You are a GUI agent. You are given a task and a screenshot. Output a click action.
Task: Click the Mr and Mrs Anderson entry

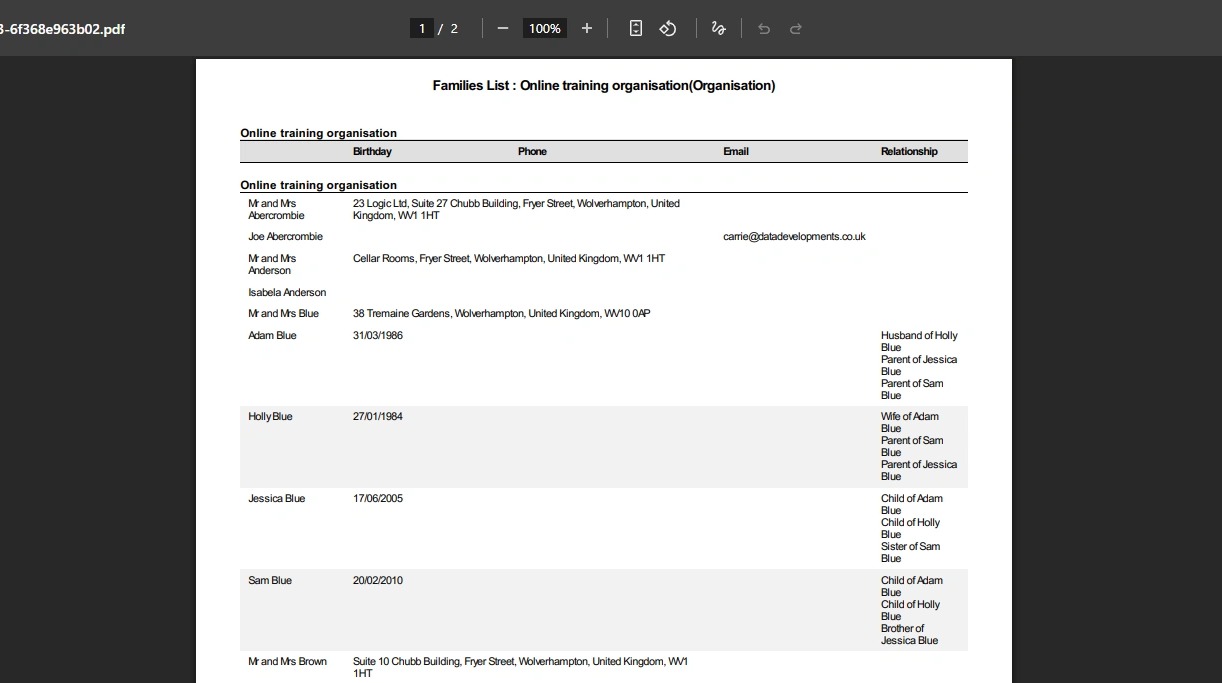pos(272,264)
